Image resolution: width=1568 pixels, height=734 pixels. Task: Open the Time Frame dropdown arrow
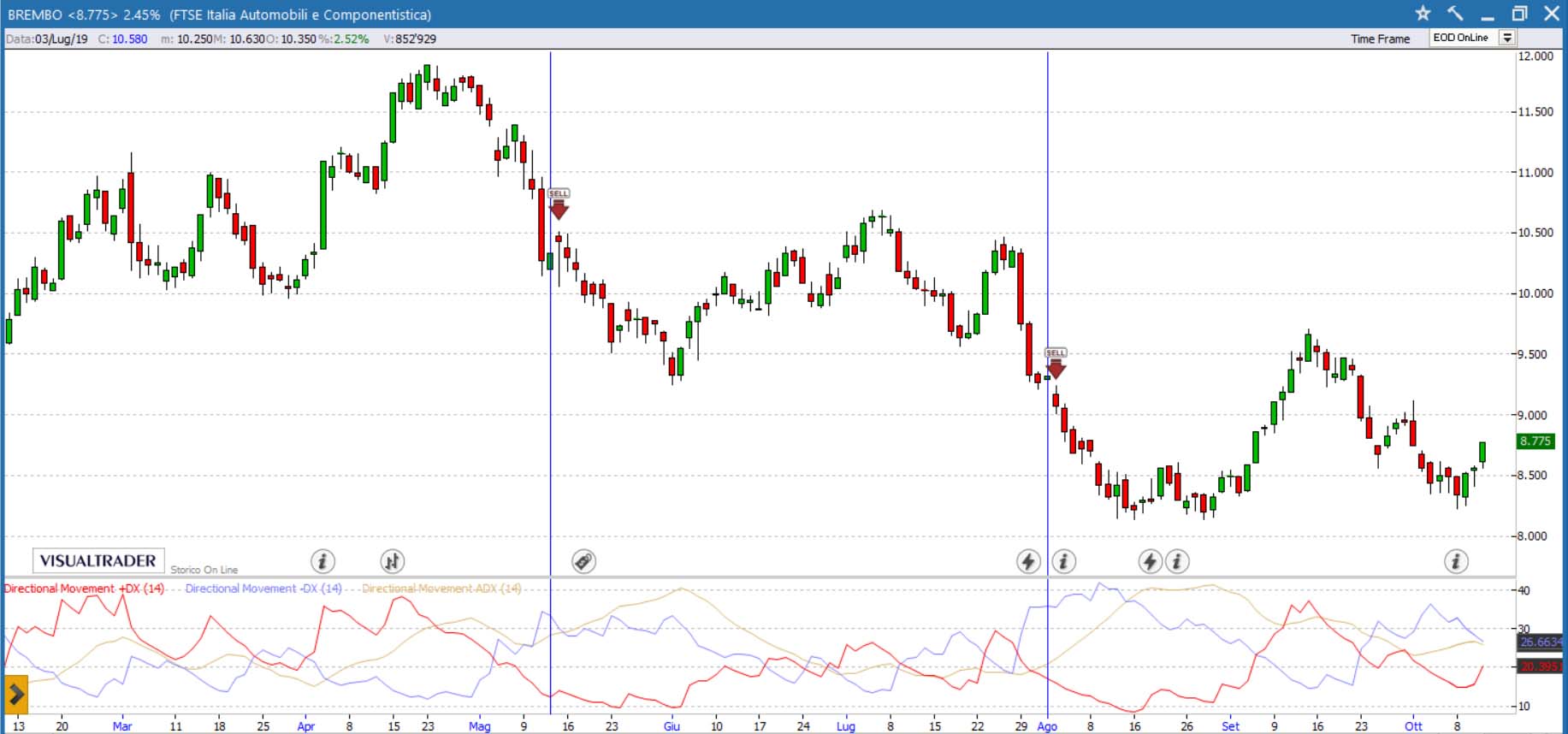pyautogui.click(x=1507, y=38)
